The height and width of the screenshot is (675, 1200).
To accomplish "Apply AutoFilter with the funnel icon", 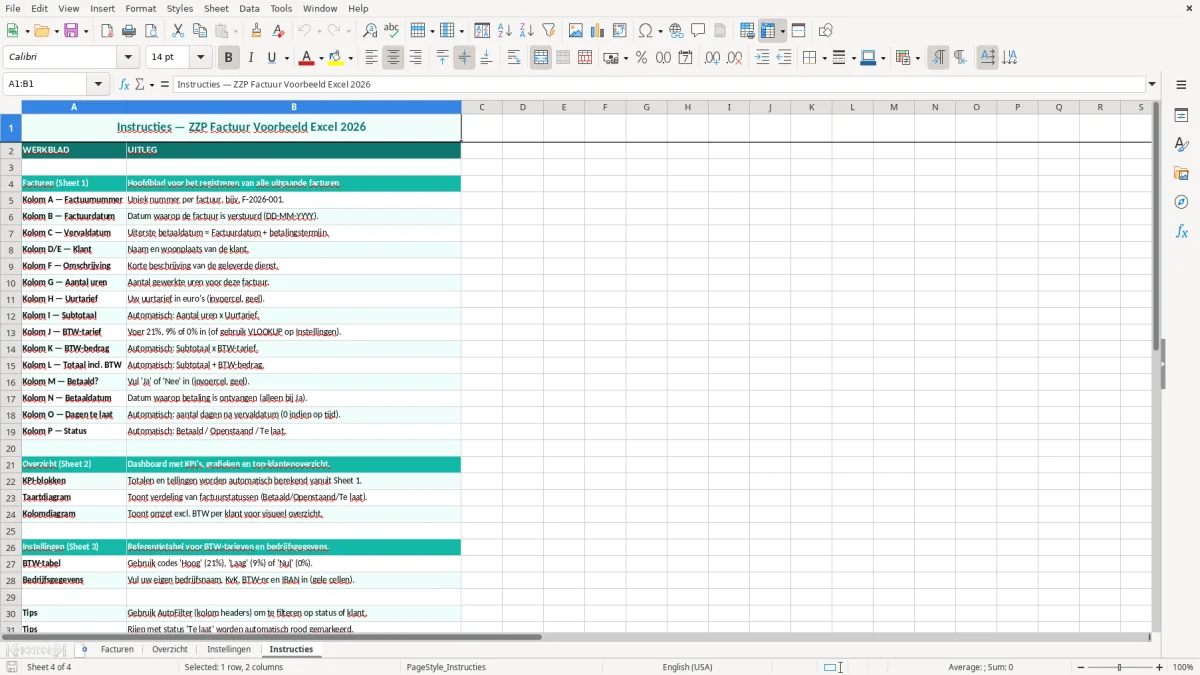I will (x=548, y=31).
